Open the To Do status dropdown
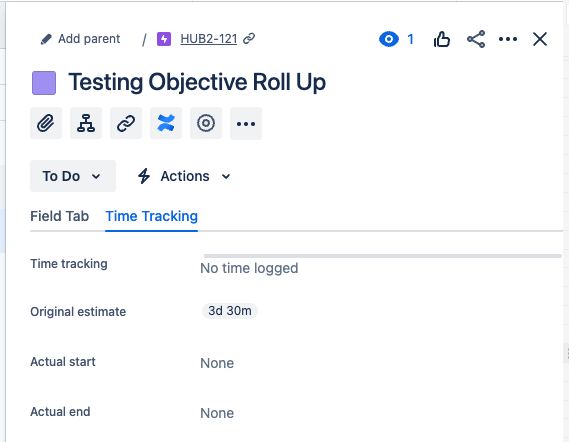The width and height of the screenshot is (569, 442). coord(73,176)
